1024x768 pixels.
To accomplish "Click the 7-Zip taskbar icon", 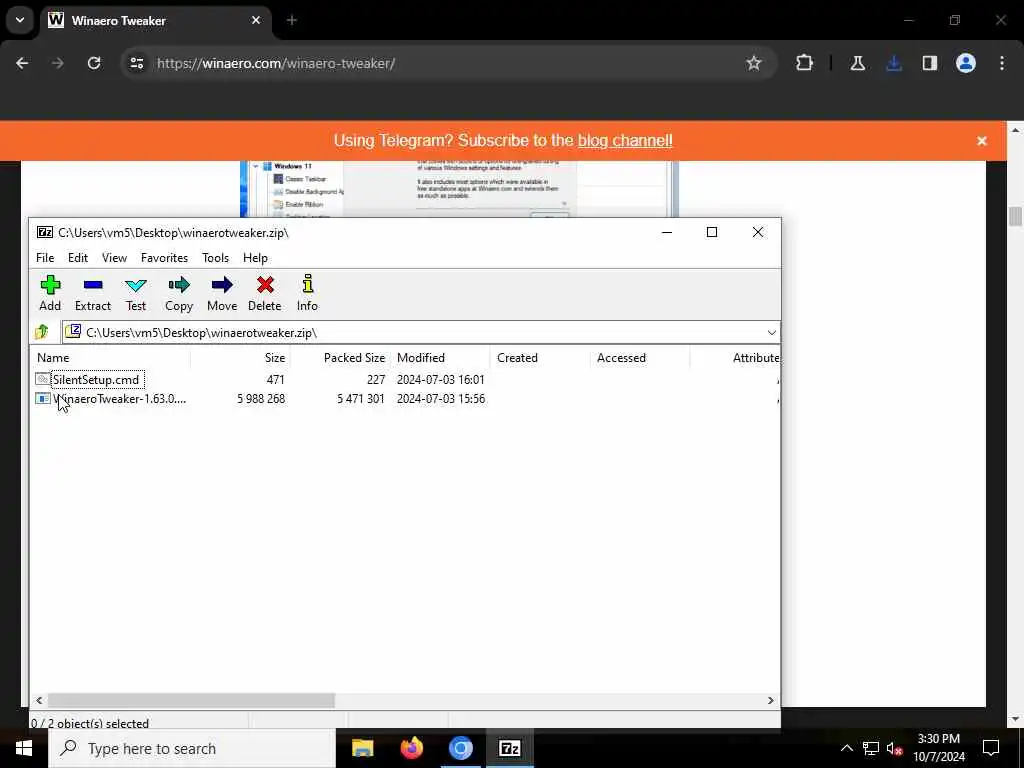I will 509,748.
